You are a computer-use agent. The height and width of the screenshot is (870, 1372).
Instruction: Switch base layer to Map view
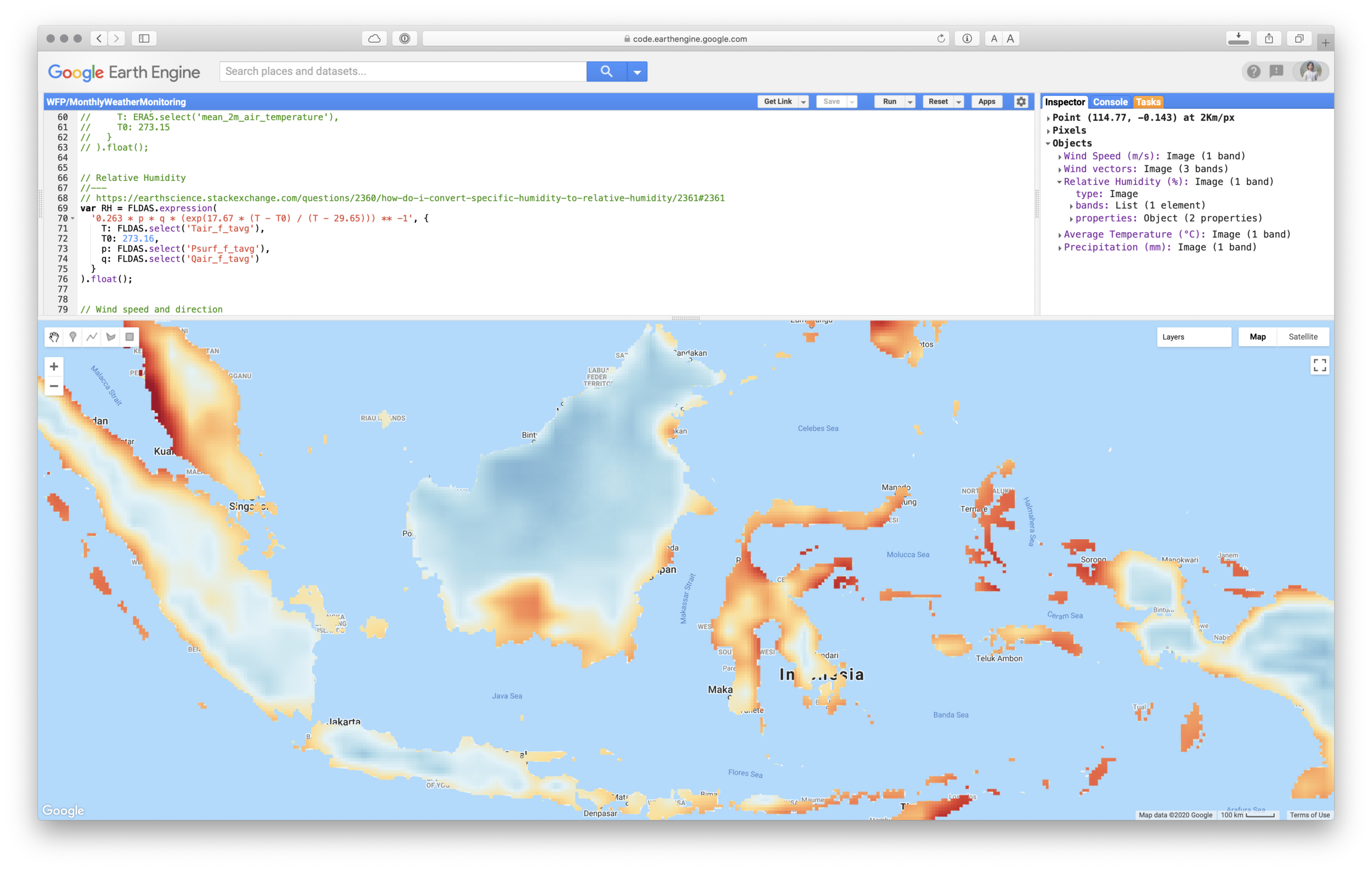[x=1257, y=336]
